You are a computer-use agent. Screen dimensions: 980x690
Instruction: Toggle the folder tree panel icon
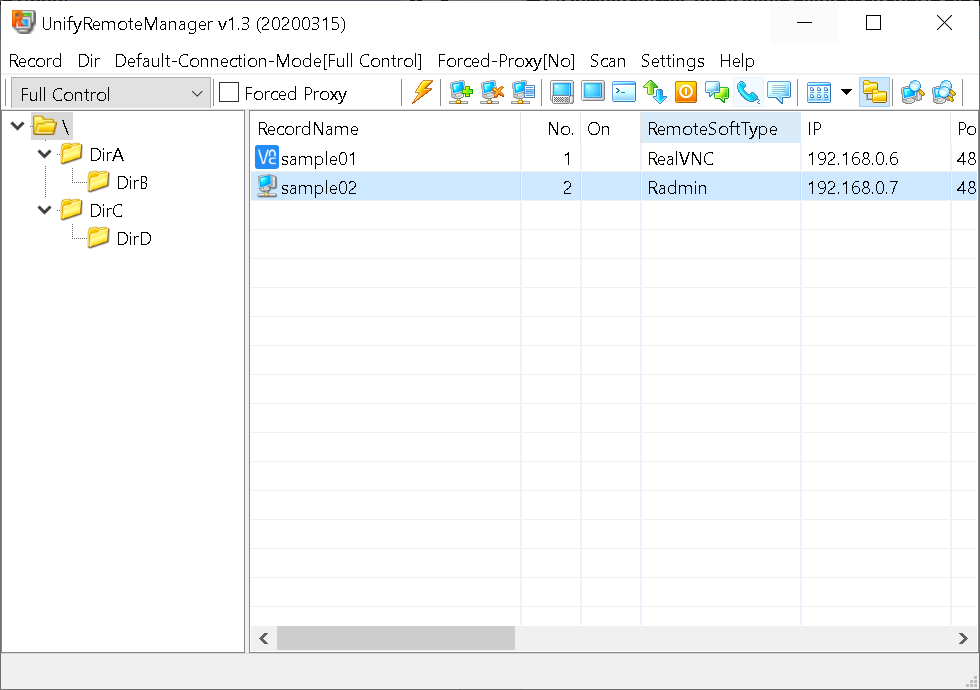coord(874,92)
